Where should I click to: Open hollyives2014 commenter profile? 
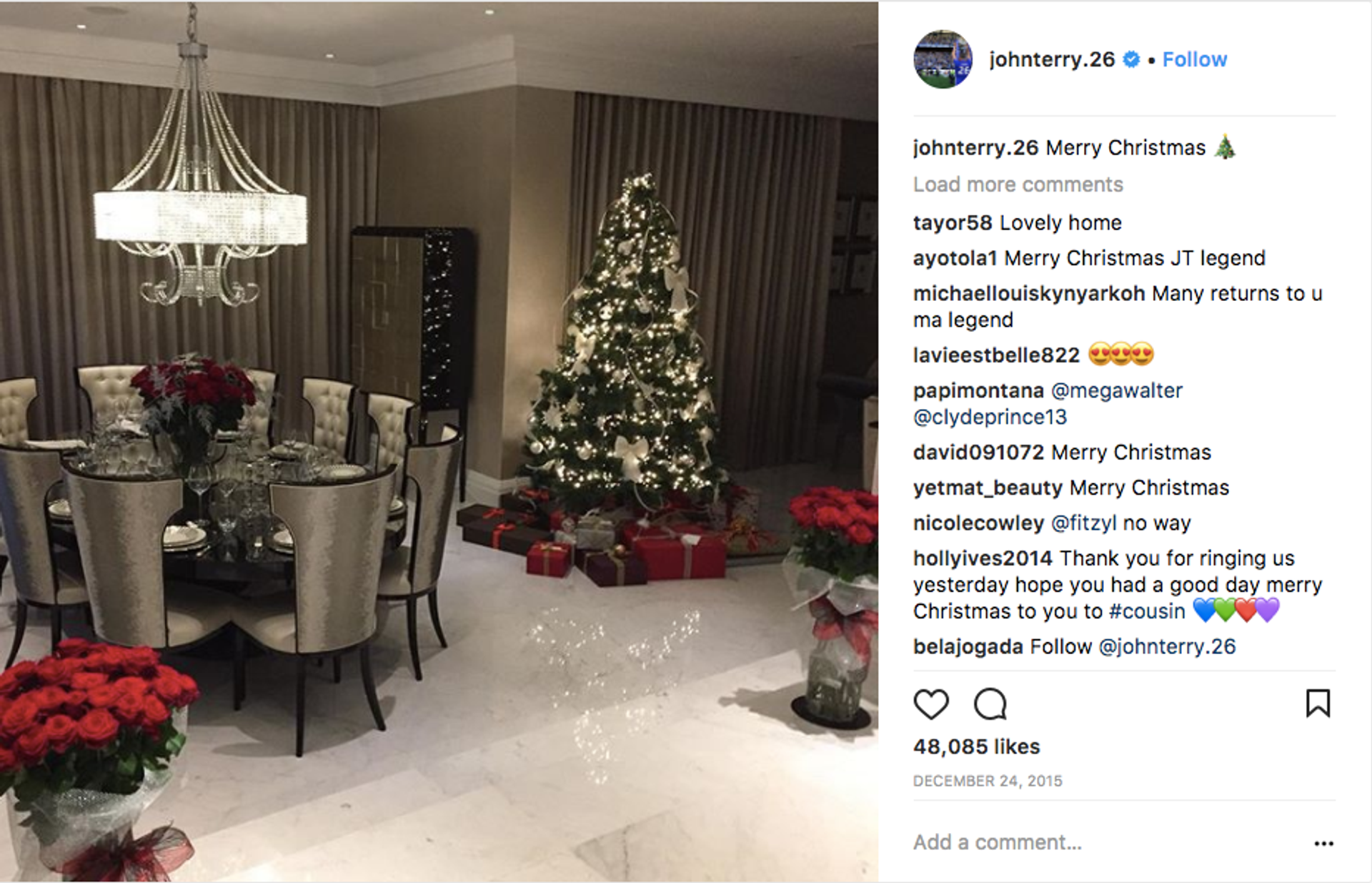coord(983,558)
